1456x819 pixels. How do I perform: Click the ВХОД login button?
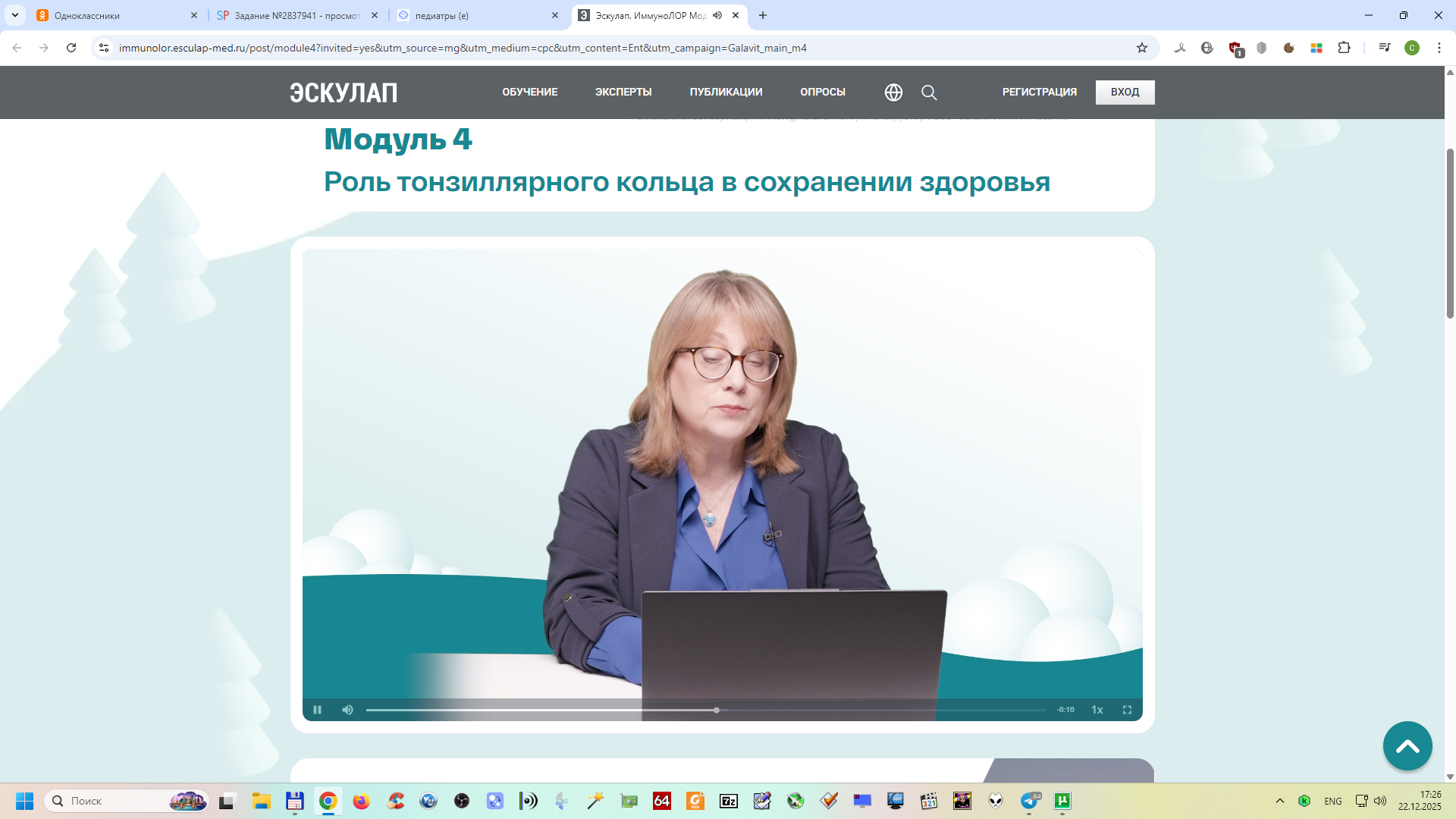point(1125,92)
